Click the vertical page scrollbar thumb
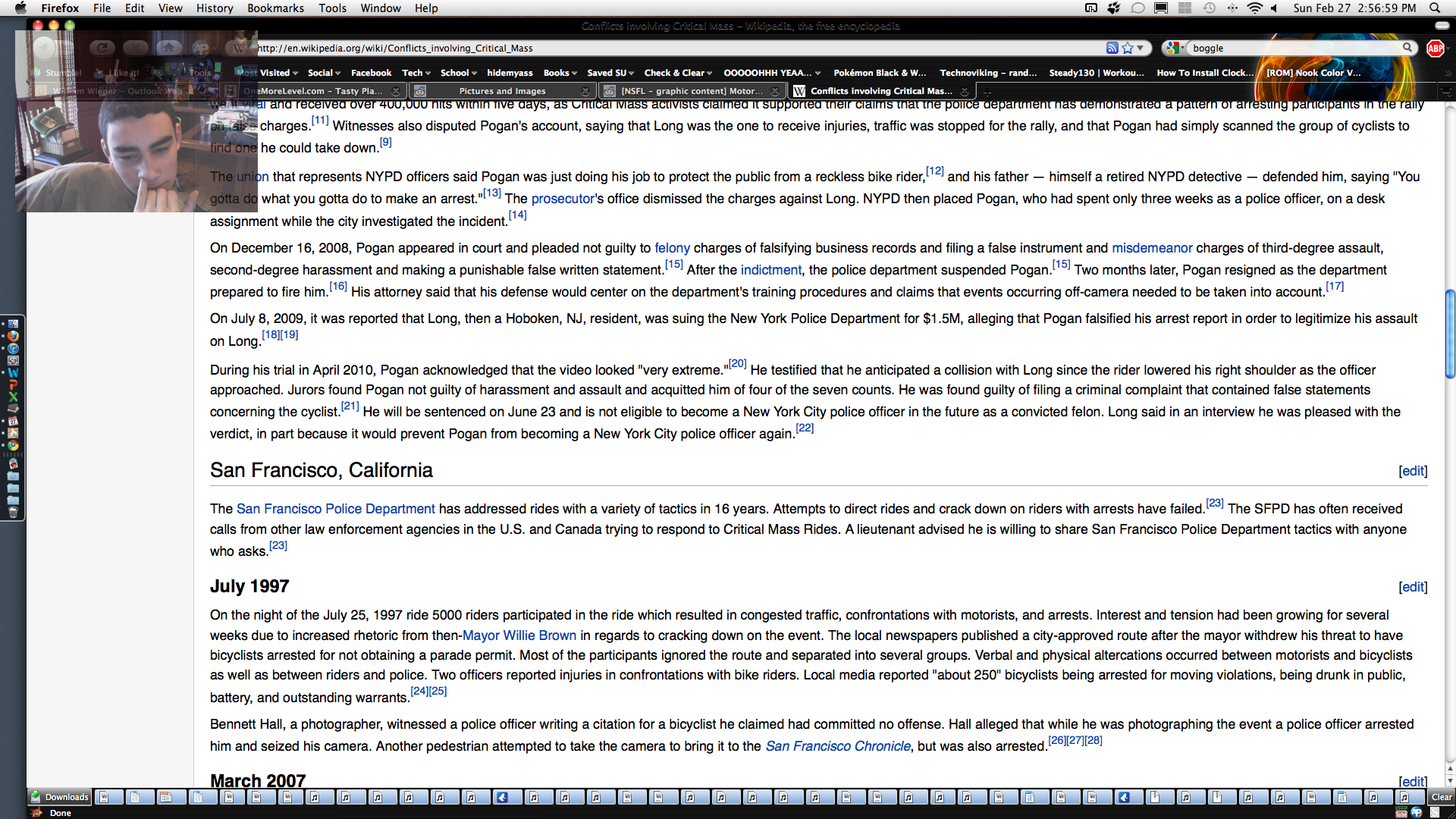This screenshot has height=819, width=1456. click(x=1449, y=334)
